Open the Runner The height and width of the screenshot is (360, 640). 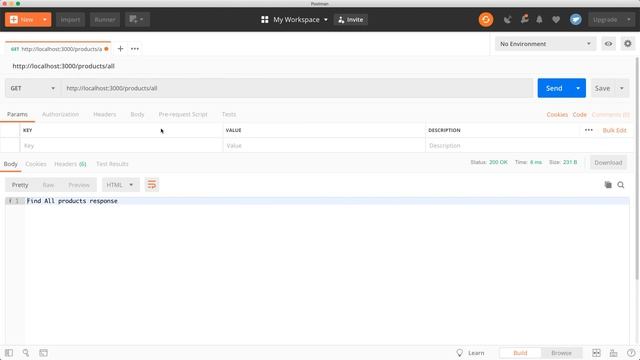[x=105, y=20]
